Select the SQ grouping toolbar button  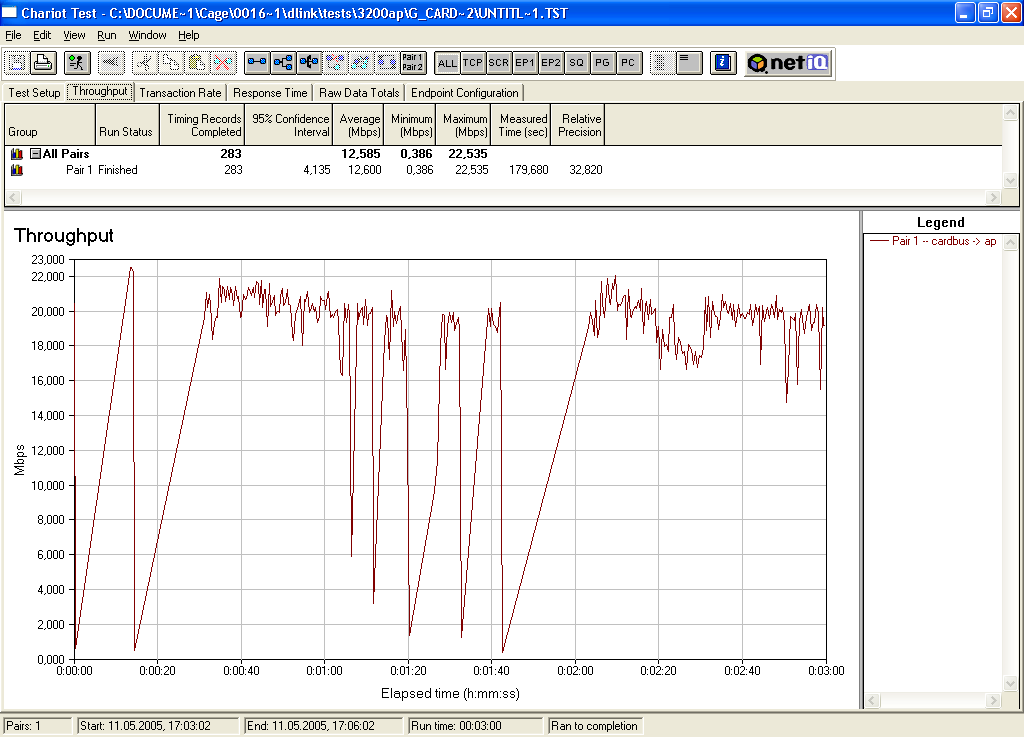pyautogui.click(x=577, y=63)
